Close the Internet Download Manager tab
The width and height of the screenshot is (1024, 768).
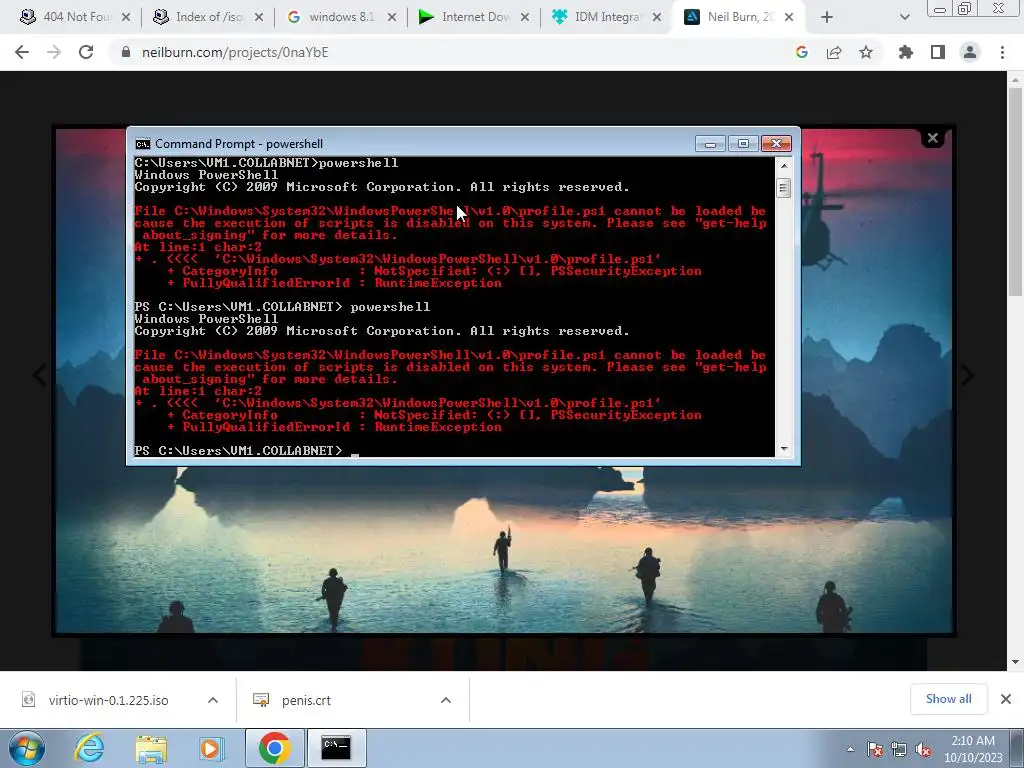[x=524, y=18]
